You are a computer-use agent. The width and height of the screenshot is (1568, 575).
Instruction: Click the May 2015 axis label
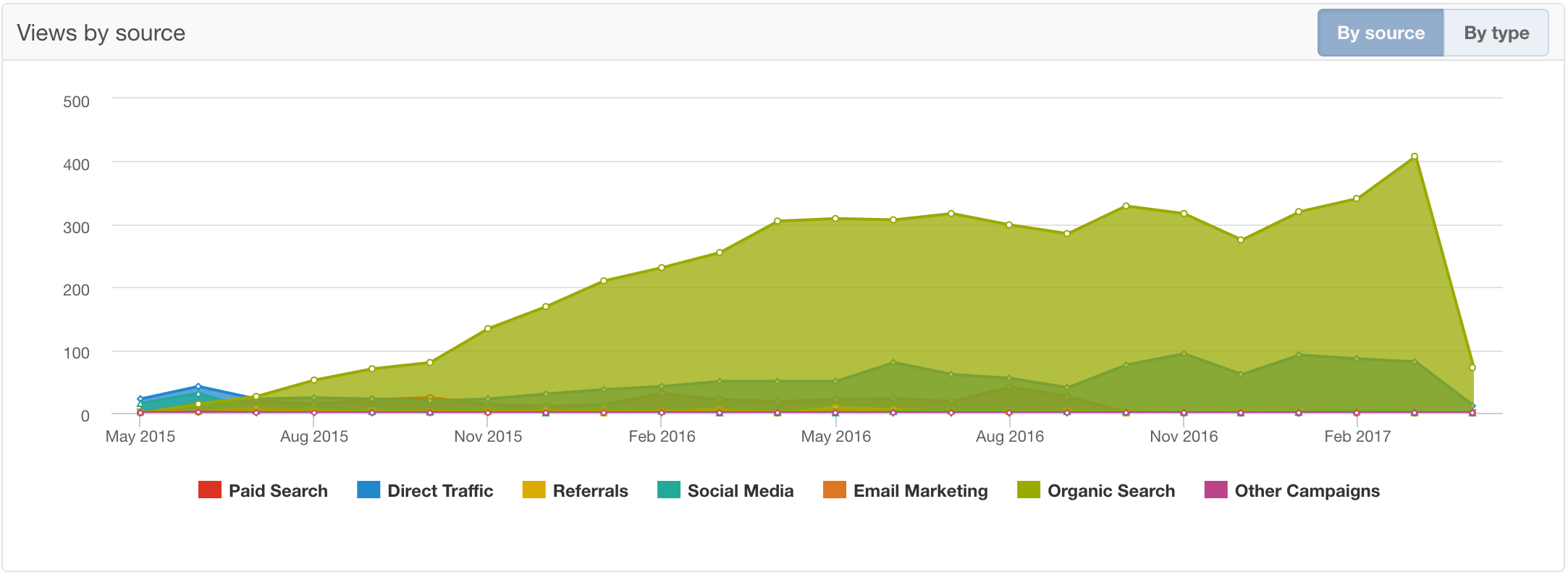pyautogui.click(x=140, y=437)
